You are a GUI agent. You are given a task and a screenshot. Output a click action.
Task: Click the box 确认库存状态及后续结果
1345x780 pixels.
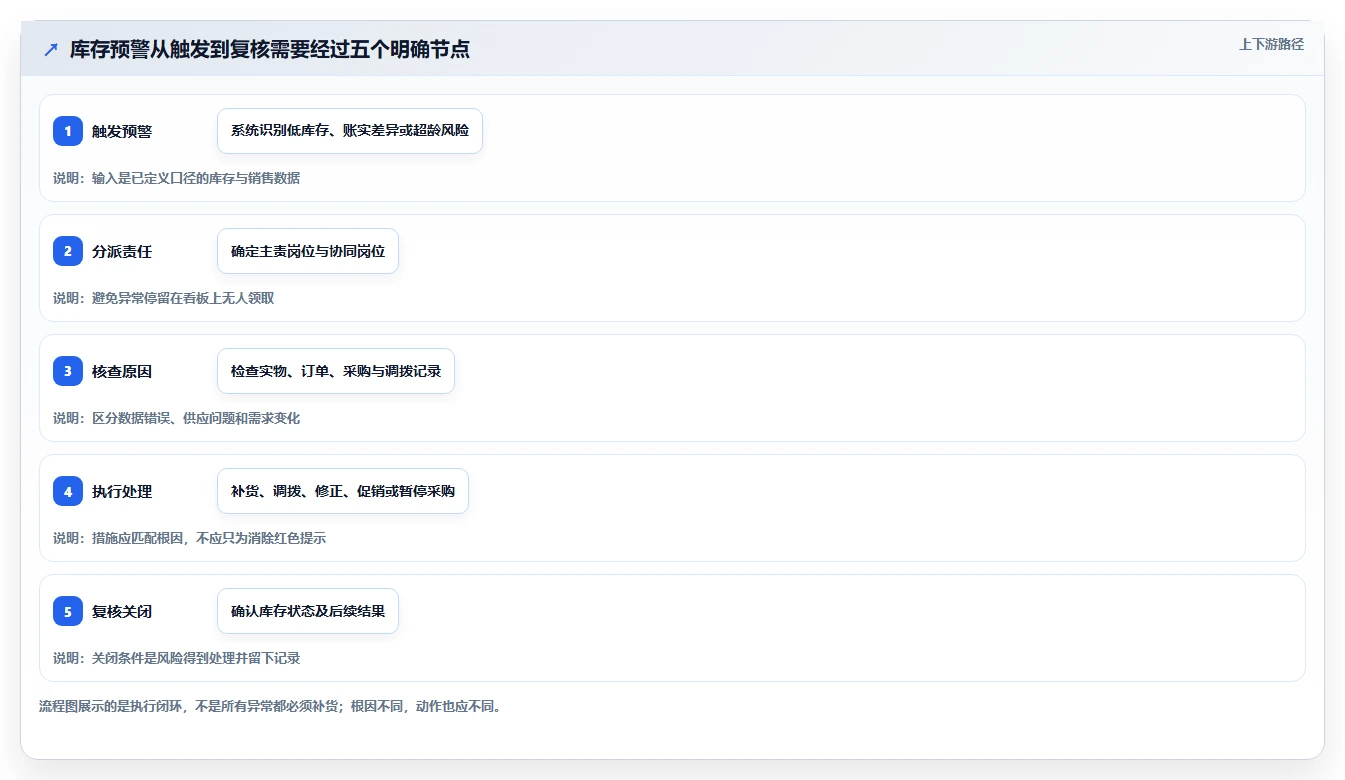pos(308,611)
